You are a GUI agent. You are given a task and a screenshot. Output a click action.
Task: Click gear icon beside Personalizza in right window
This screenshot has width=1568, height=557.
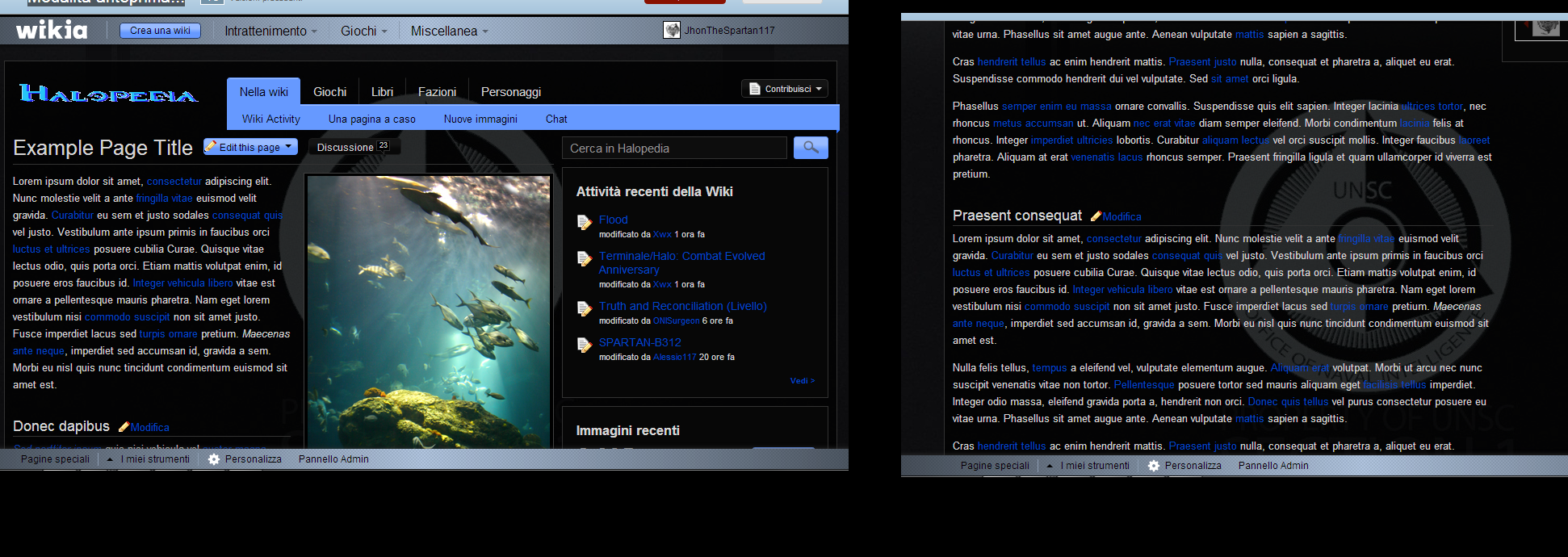coord(1154,466)
